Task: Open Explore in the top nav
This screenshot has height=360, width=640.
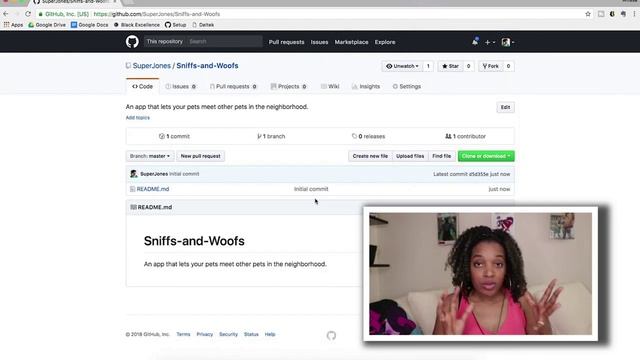Action: point(385,42)
